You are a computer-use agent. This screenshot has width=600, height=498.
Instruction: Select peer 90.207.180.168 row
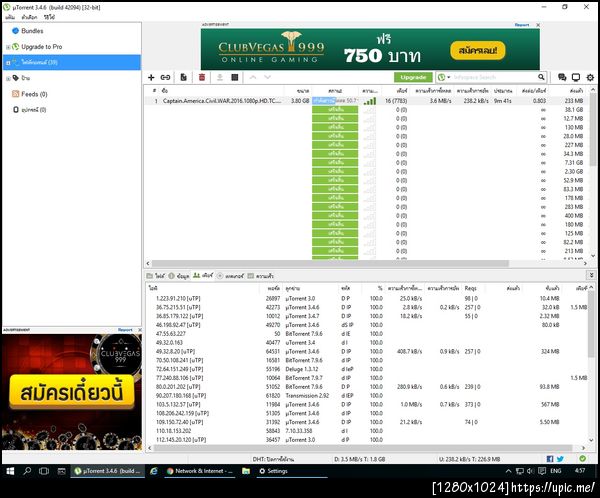(x=367, y=395)
